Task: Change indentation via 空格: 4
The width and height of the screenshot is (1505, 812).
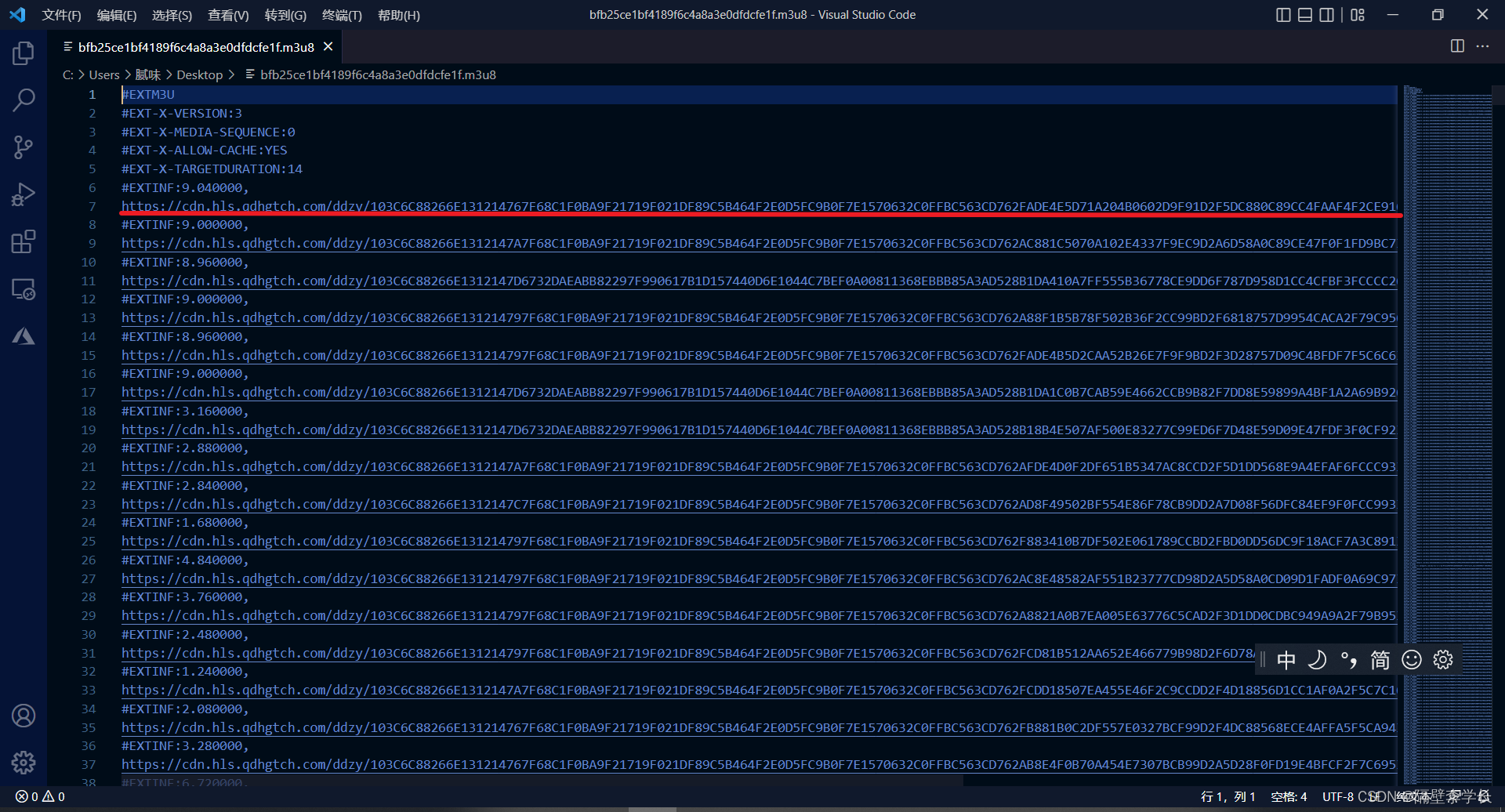Action: [x=1289, y=796]
